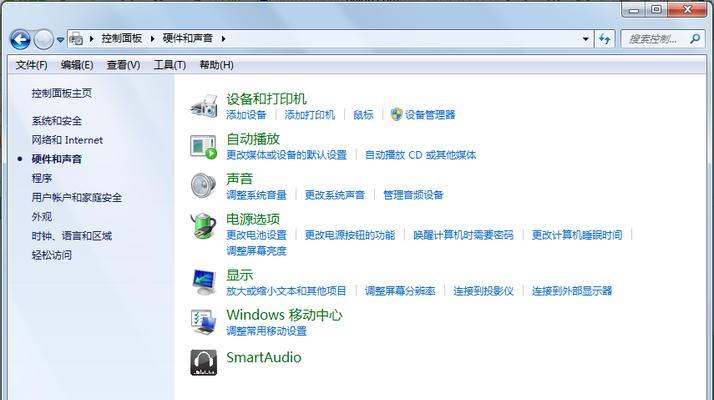Click the 更改系统声音 link
The height and width of the screenshot is (400, 714).
click(x=335, y=195)
